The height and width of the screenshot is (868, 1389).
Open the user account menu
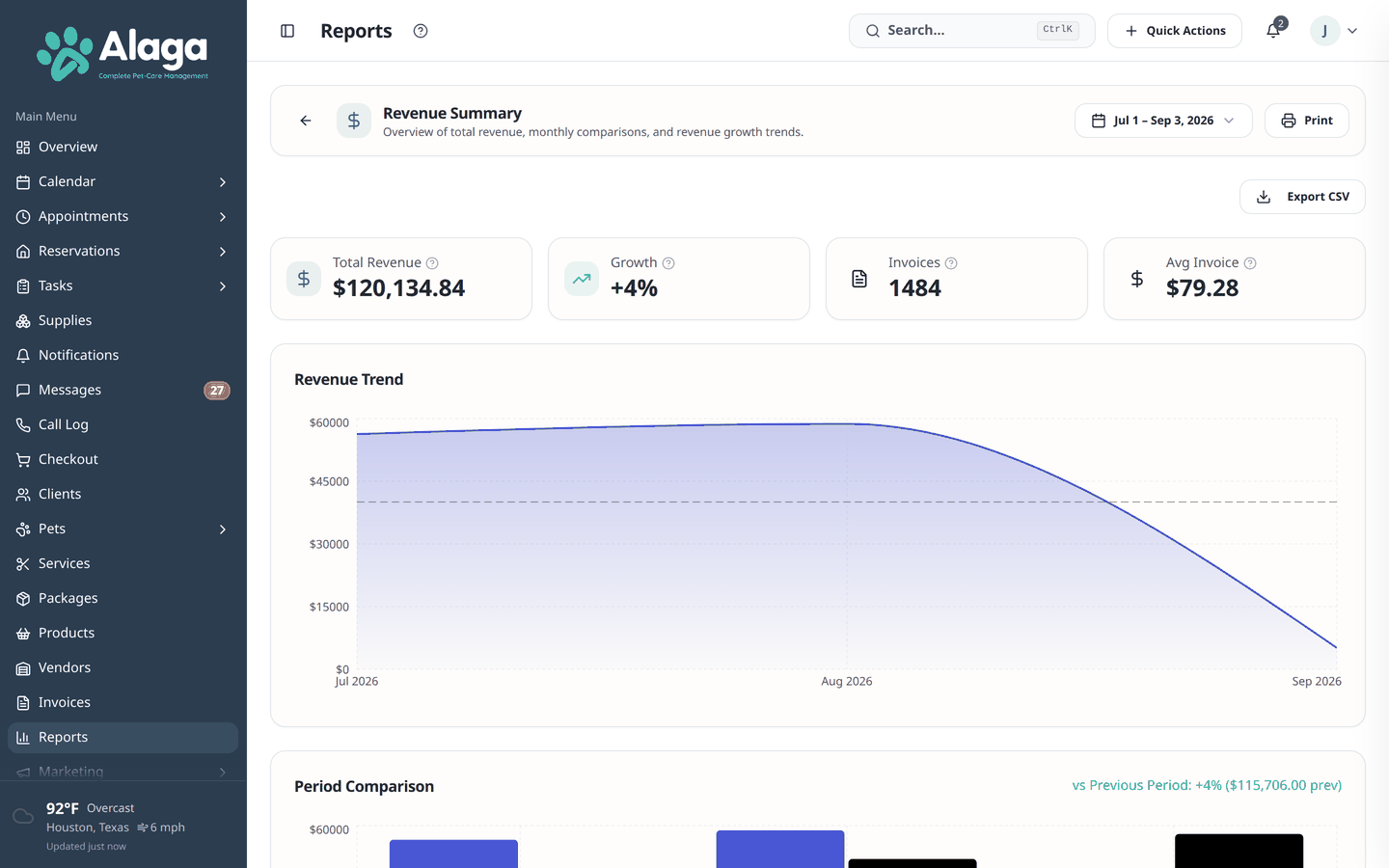coord(1335,31)
